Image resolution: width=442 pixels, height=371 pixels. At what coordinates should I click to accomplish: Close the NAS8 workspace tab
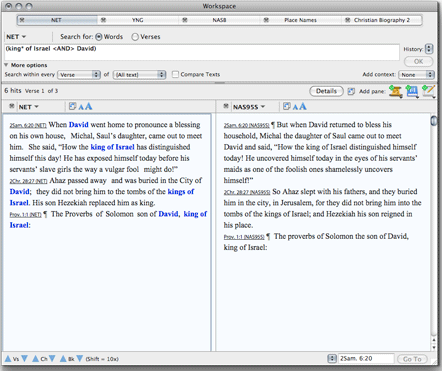click(185, 20)
